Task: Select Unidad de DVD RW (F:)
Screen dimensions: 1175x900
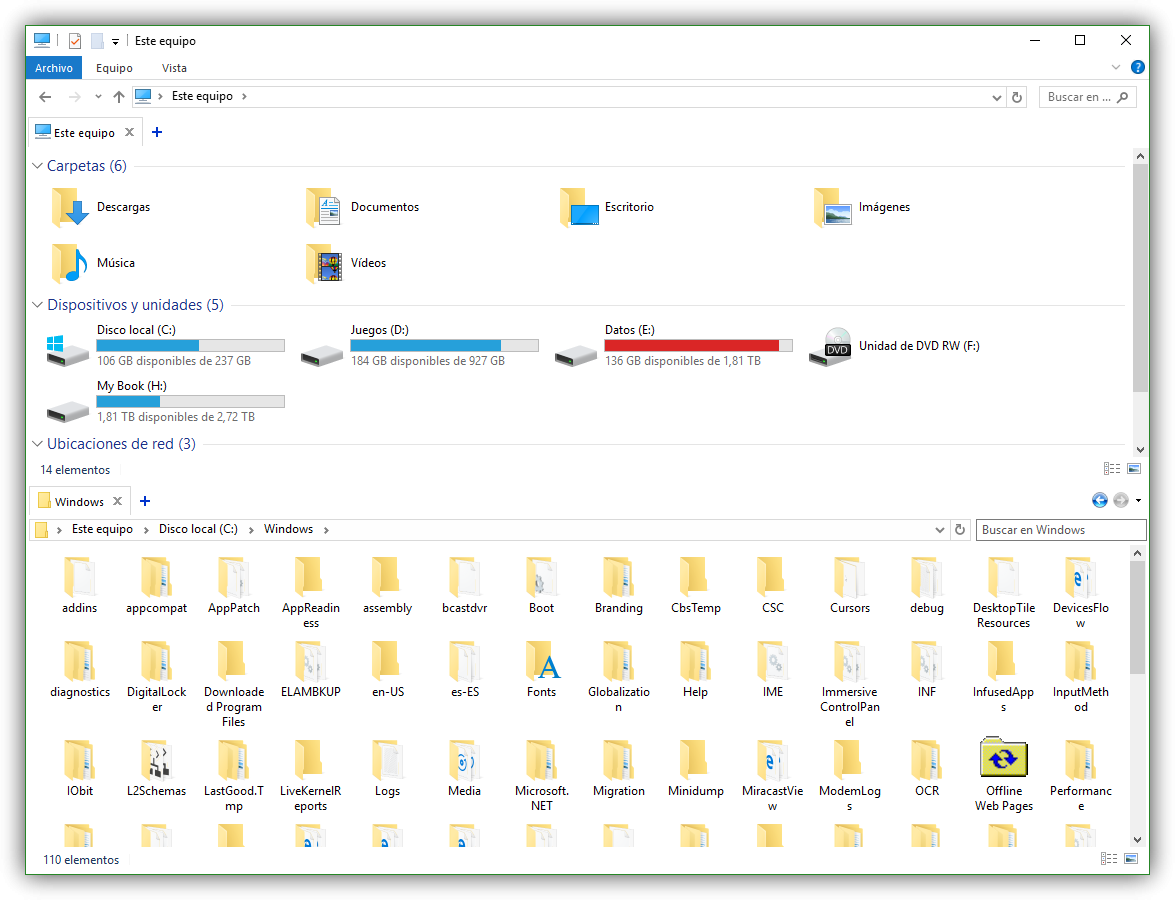Action: pos(894,346)
